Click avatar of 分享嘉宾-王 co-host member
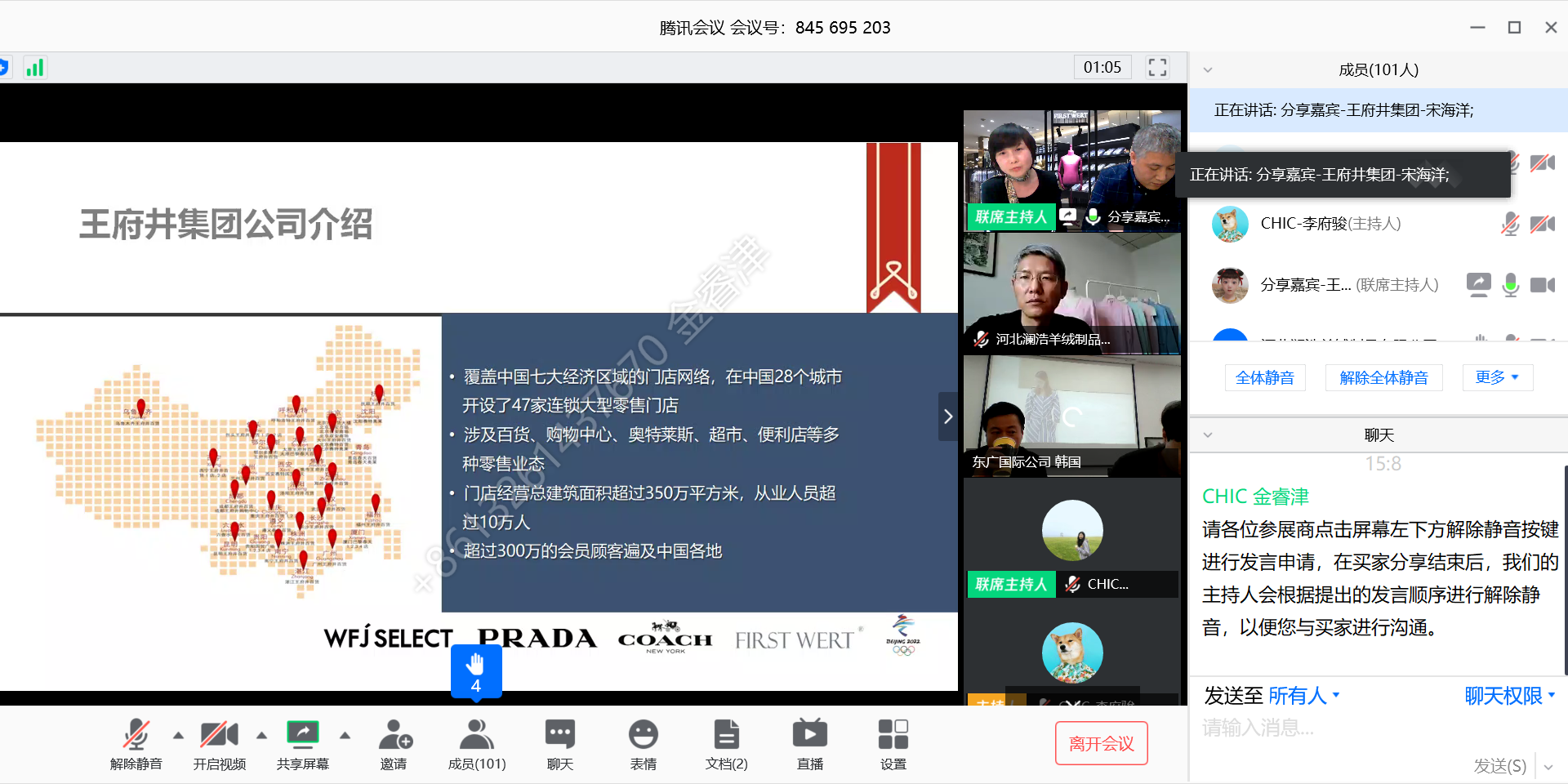Screen dimensions: 1568x784 [1230, 285]
